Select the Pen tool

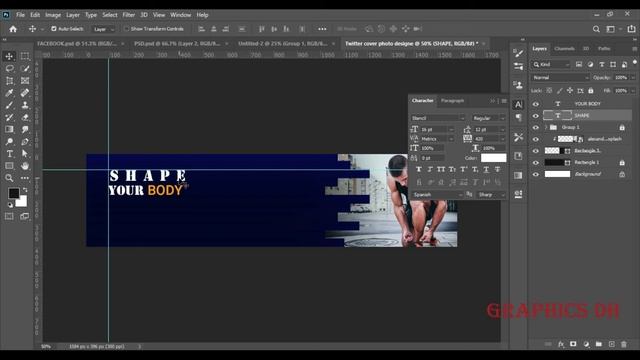coord(25,142)
